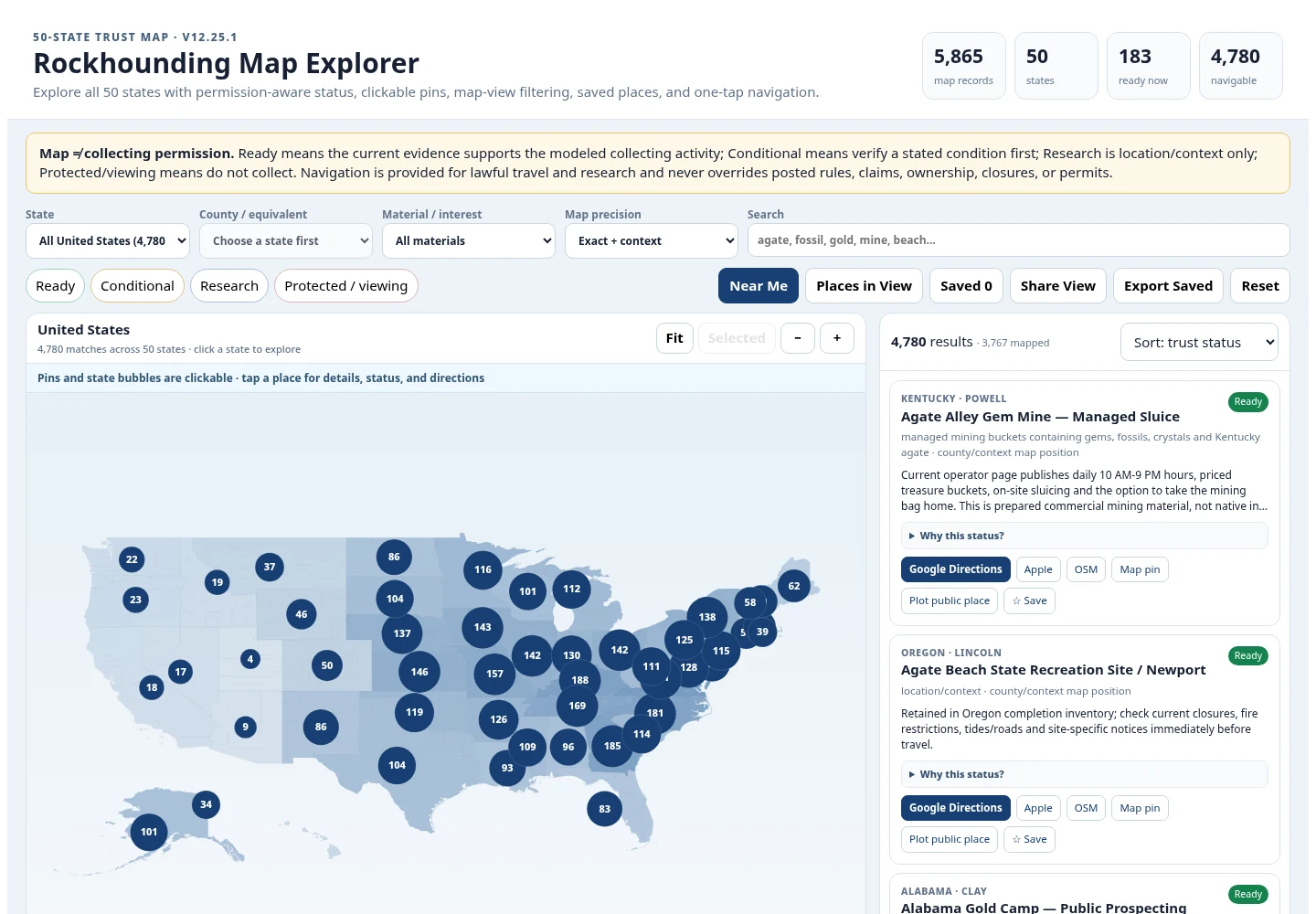Viewport: 1316px width, 914px height.
Task: Click Map pin for Agate Beach site
Action: (1140, 808)
